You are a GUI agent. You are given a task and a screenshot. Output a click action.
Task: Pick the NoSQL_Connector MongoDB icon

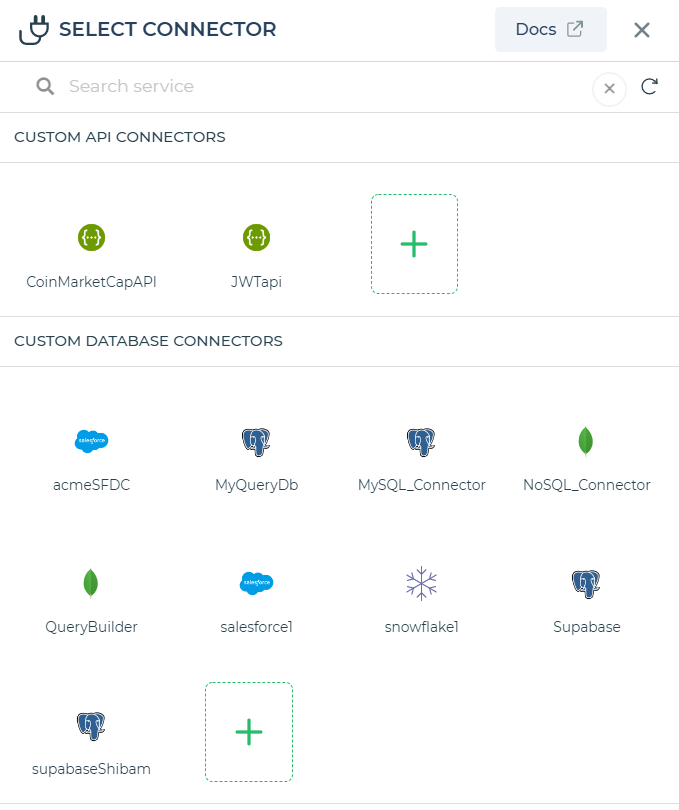586,441
